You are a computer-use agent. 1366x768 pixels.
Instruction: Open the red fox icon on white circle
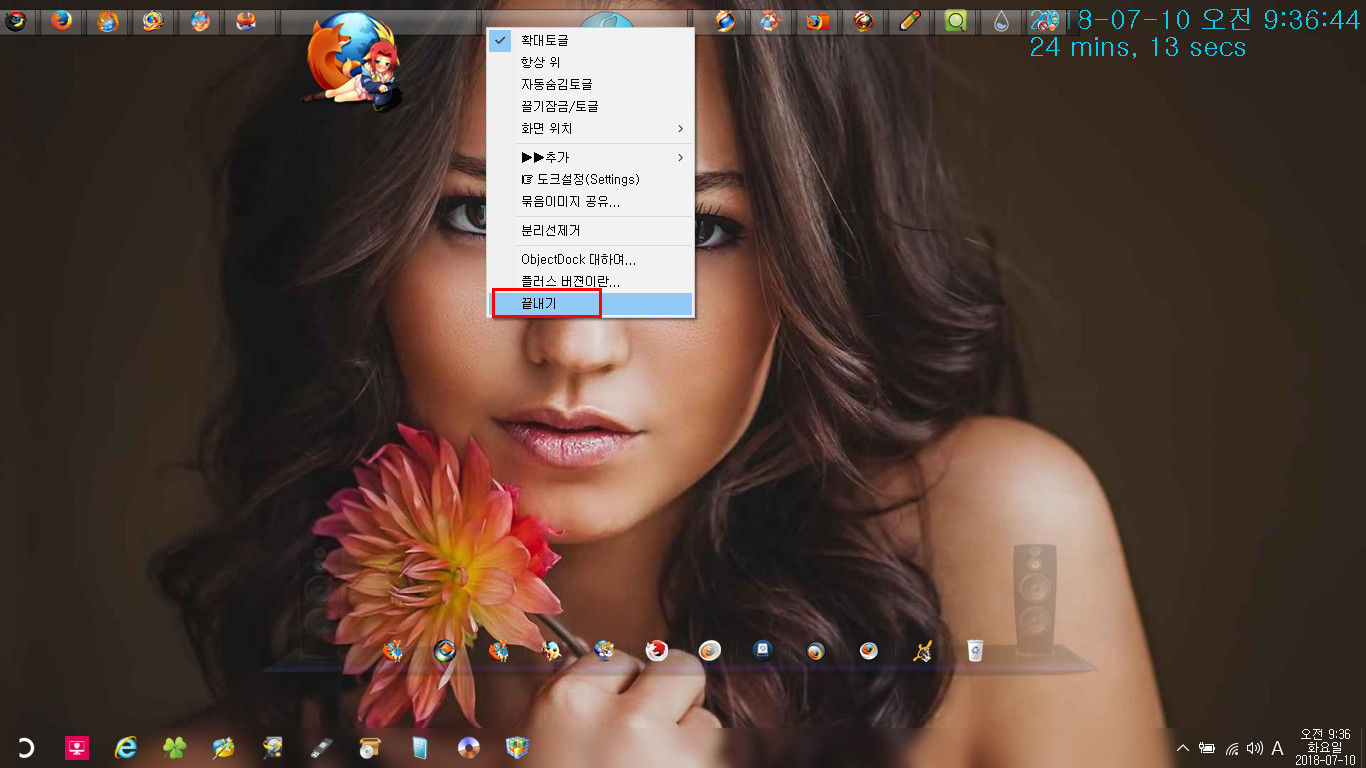(656, 651)
